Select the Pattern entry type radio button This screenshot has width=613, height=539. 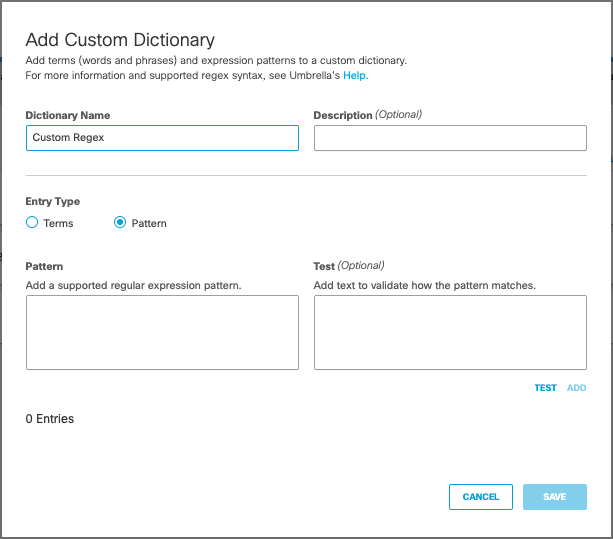click(x=120, y=222)
